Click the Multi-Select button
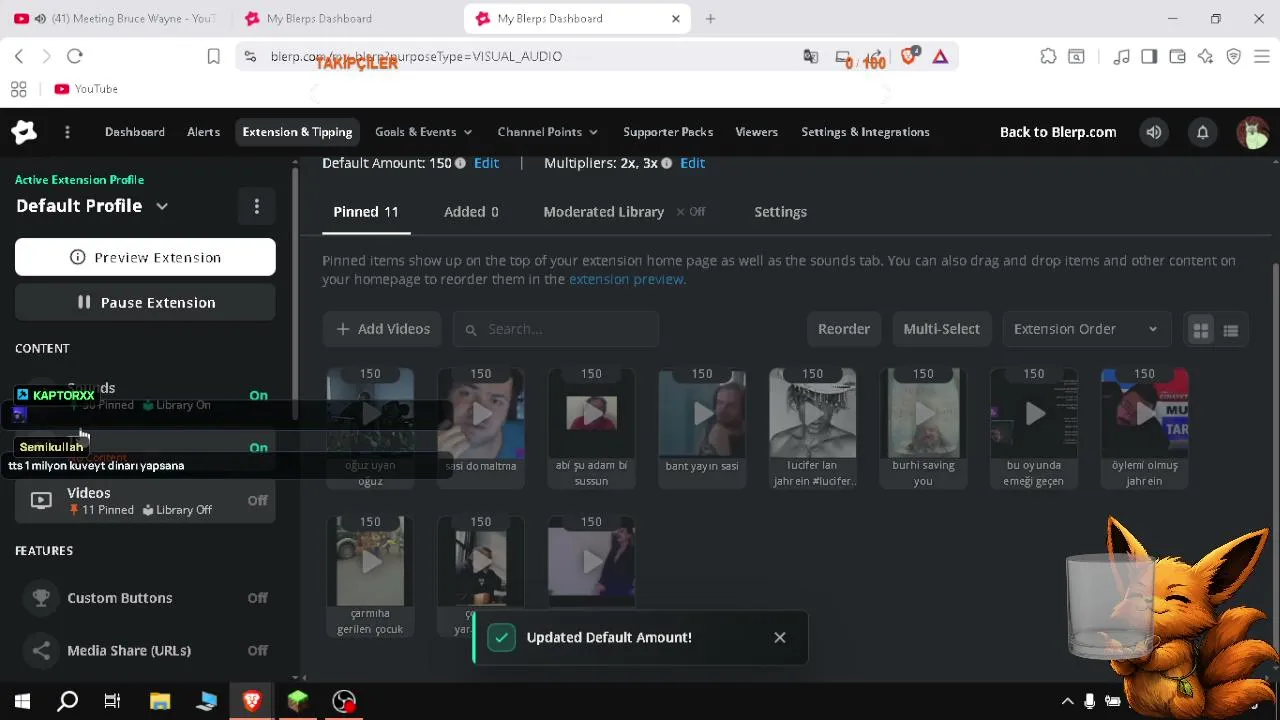This screenshot has height=720, width=1280. click(x=941, y=329)
